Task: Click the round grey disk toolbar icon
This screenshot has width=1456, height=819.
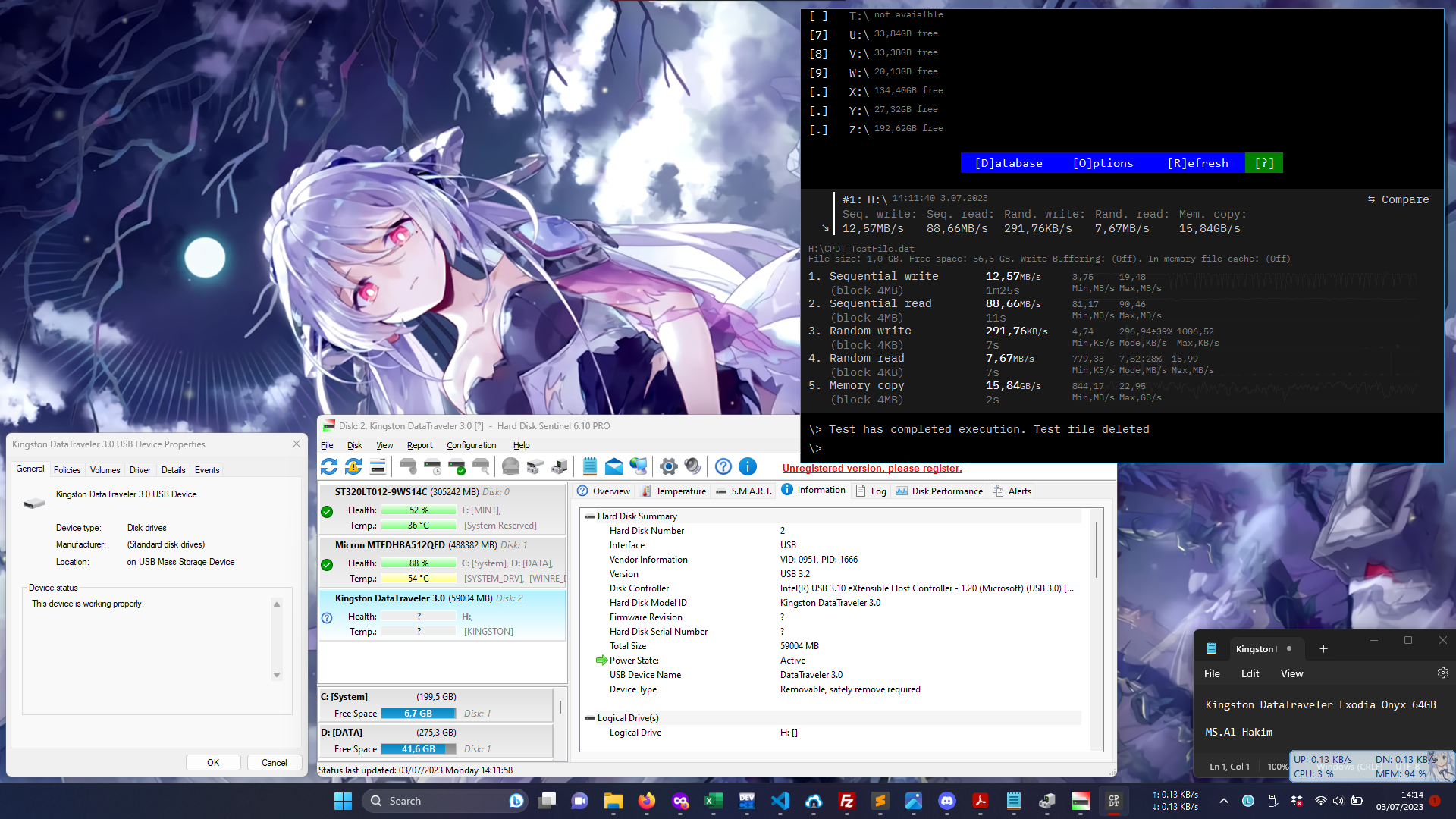Action: [x=511, y=466]
